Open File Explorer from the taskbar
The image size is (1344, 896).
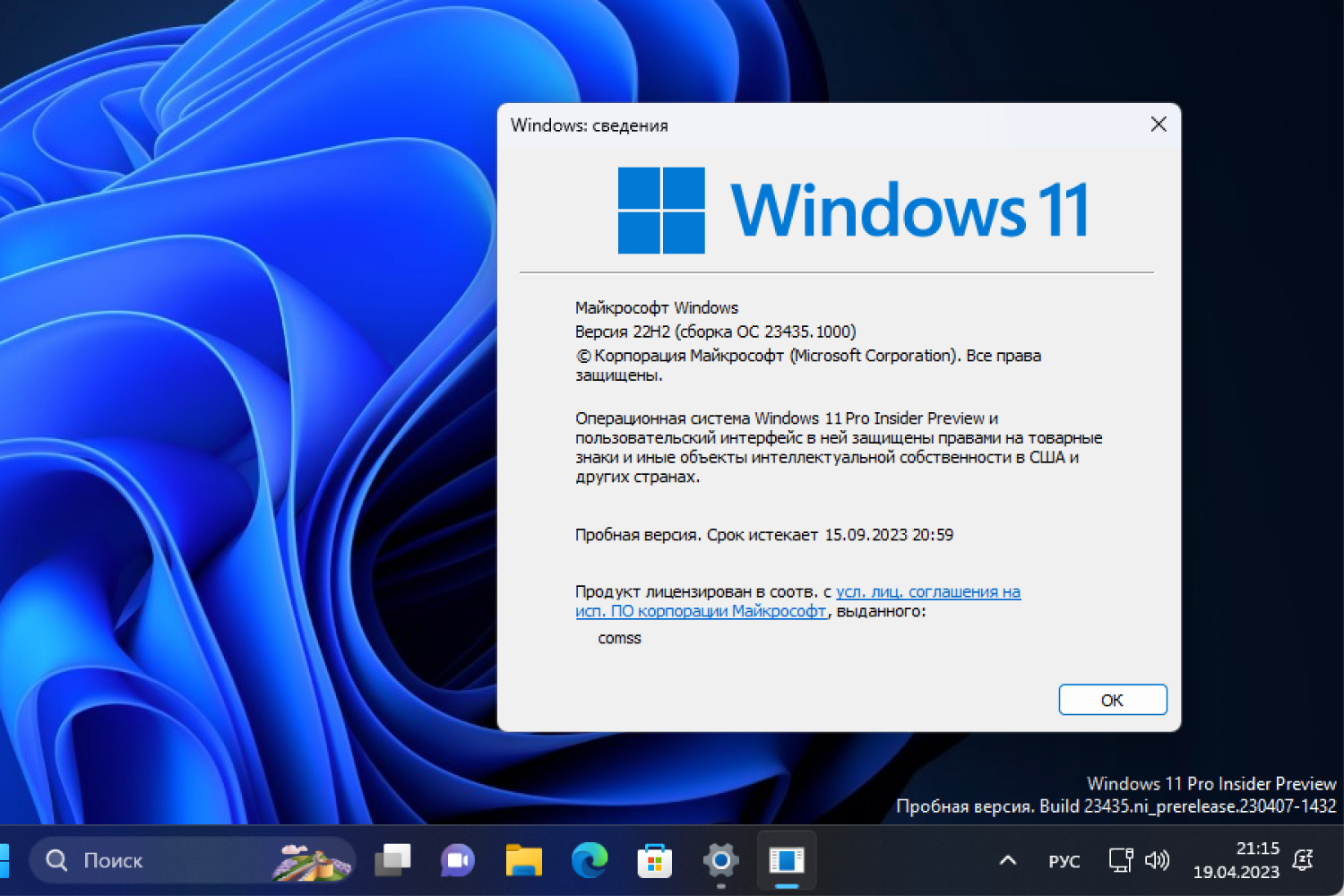[524, 860]
